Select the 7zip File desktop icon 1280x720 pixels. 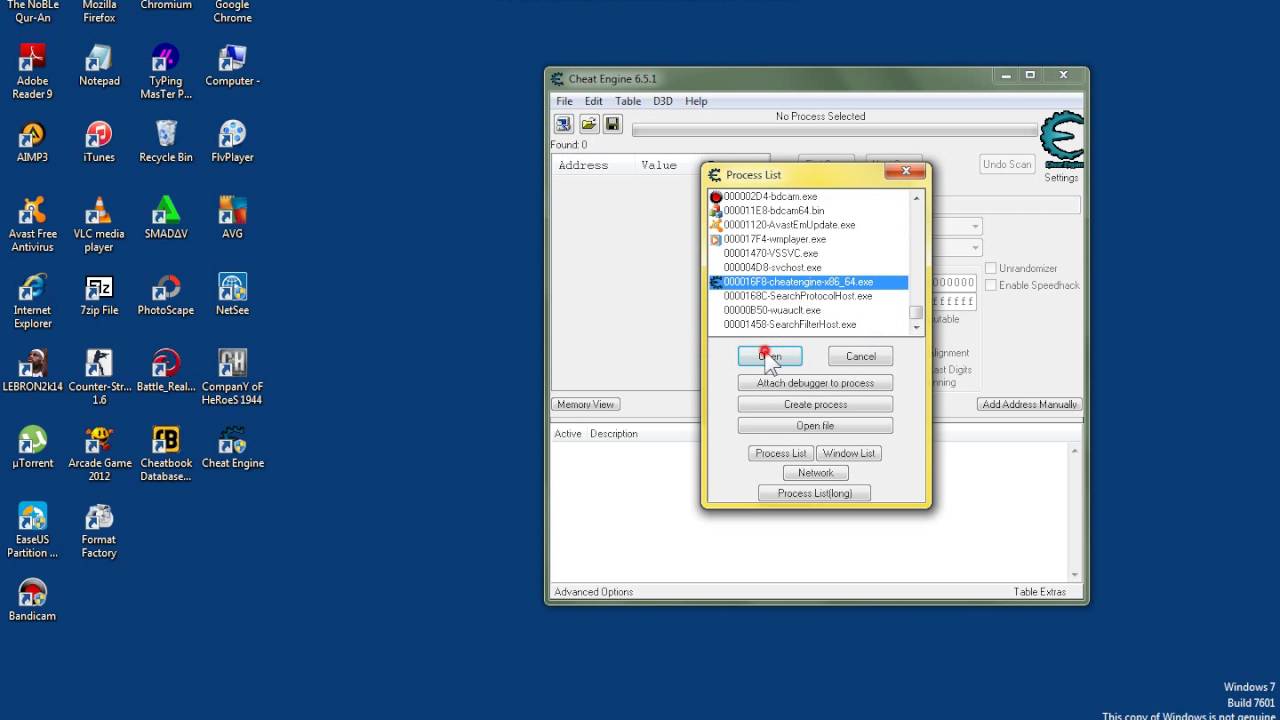pos(99,294)
